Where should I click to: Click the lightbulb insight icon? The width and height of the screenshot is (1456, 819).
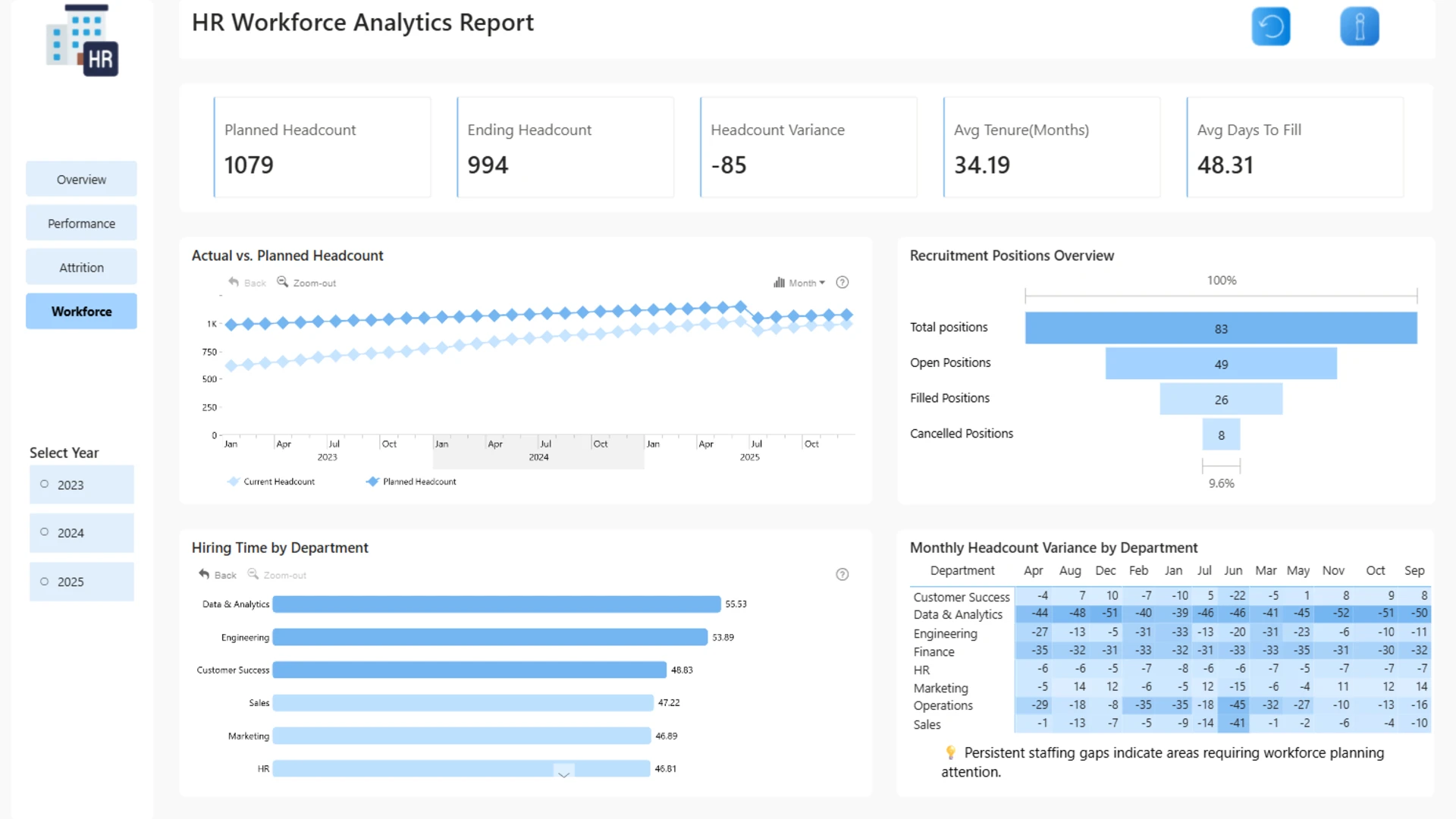coord(951,752)
